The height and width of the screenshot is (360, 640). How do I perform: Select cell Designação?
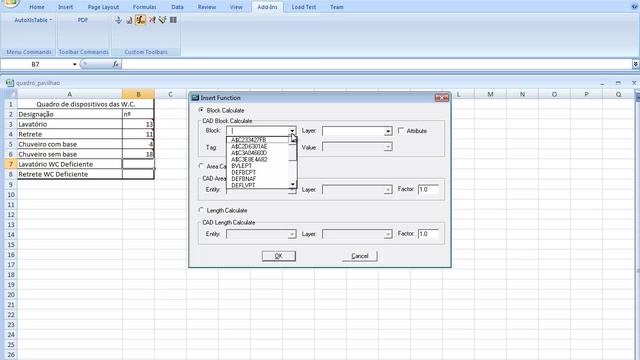click(70, 114)
